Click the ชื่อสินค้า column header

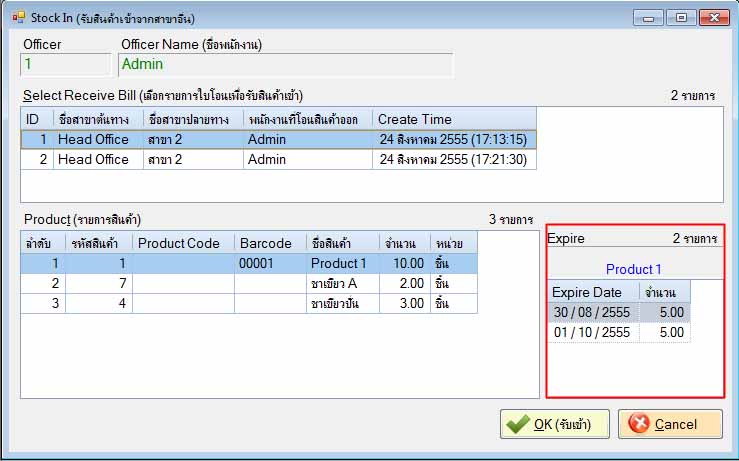pyautogui.click(x=343, y=243)
